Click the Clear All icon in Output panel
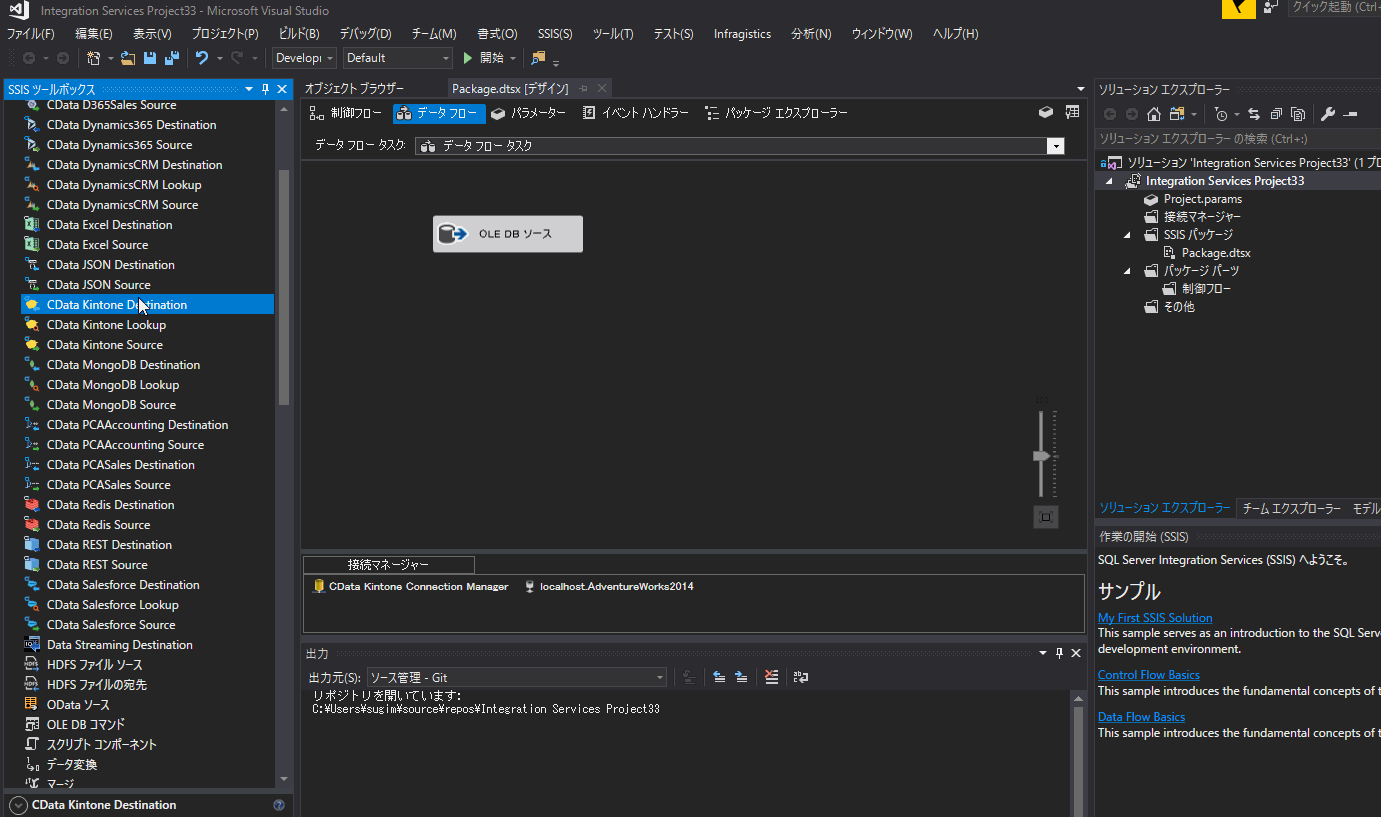The image size is (1381, 817). point(771,677)
